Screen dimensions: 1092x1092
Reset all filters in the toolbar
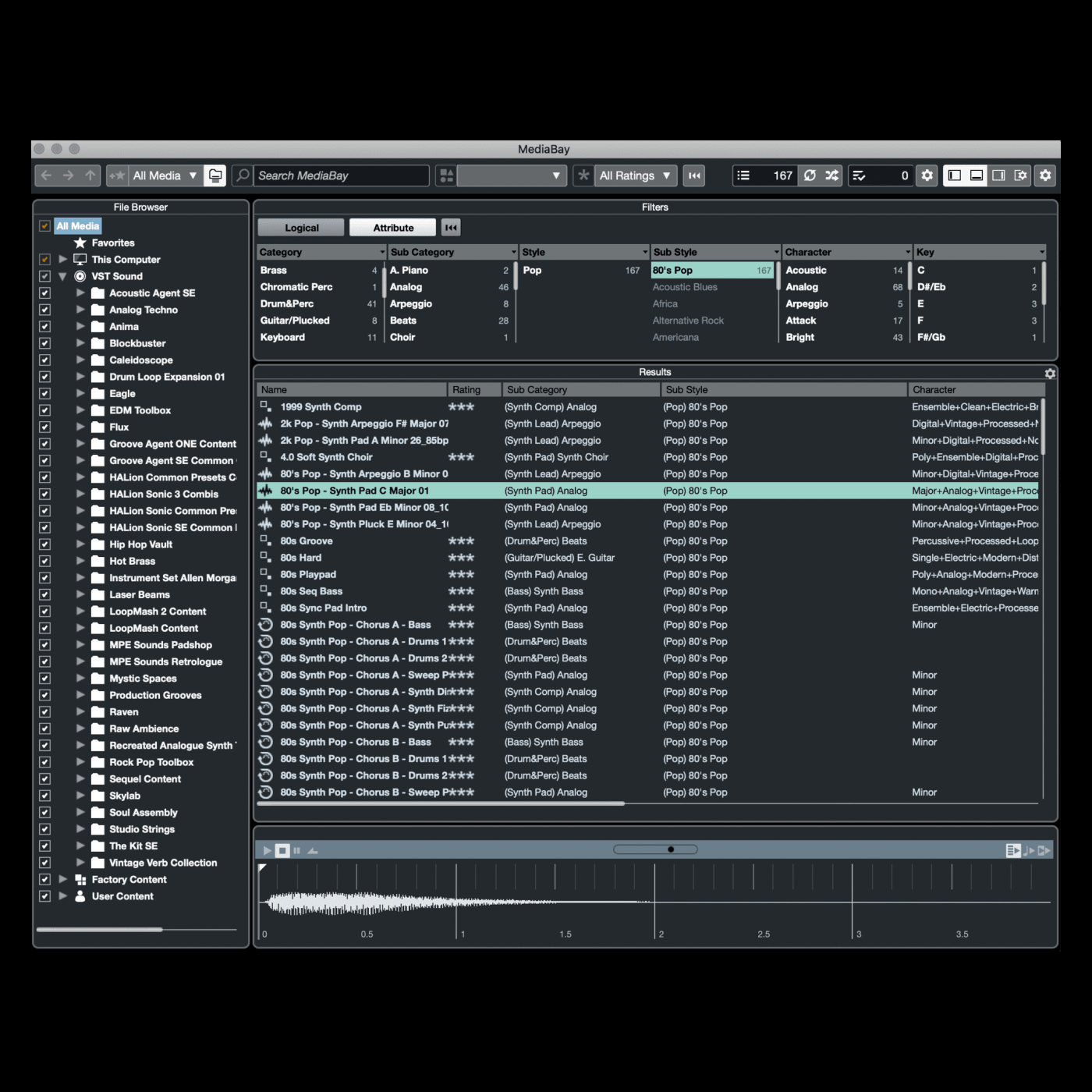(694, 175)
